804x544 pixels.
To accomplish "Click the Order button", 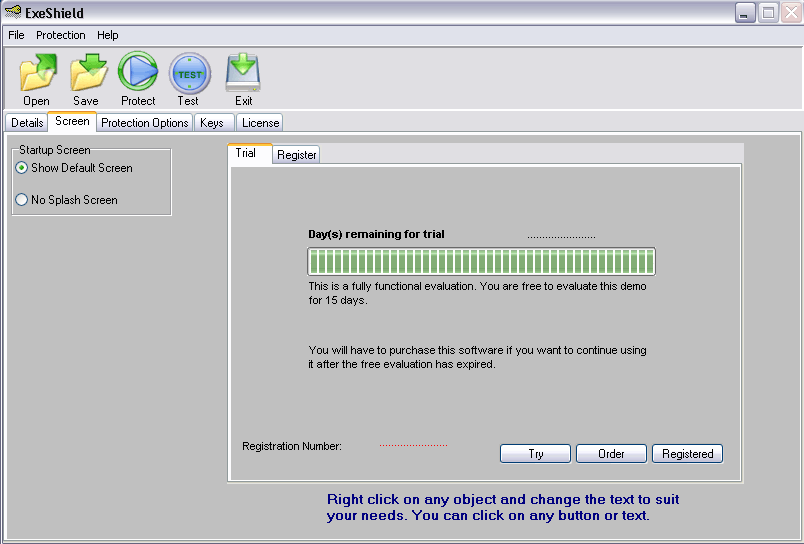I will point(611,454).
